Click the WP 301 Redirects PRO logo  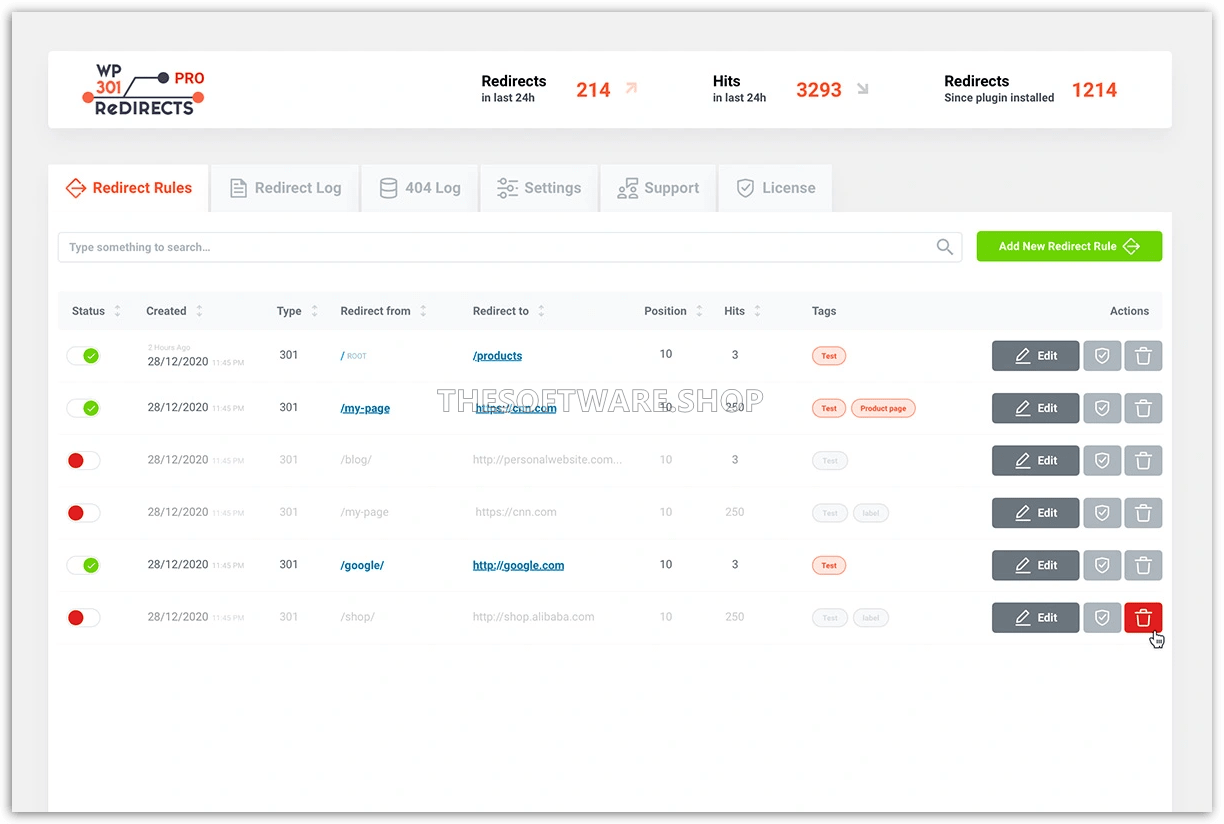[x=143, y=89]
